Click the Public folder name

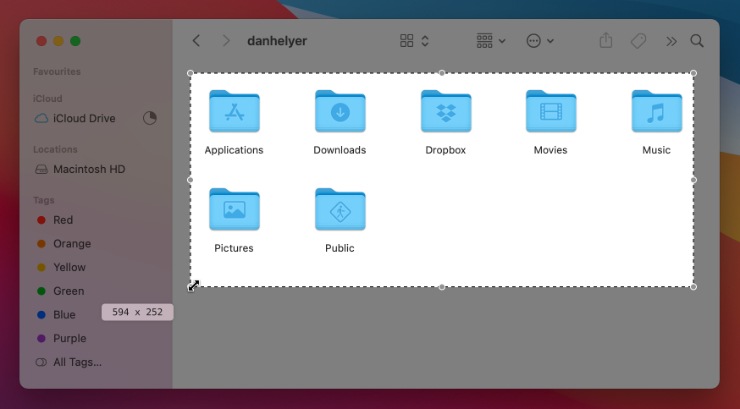pyautogui.click(x=340, y=248)
